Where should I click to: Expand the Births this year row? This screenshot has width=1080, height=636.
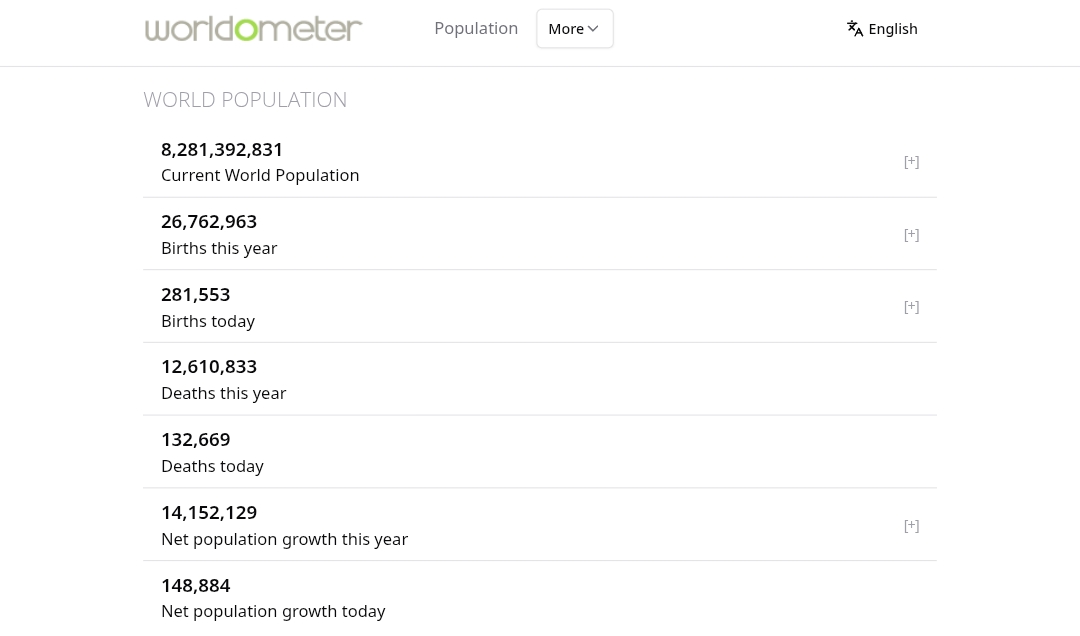(x=911, y=234)
